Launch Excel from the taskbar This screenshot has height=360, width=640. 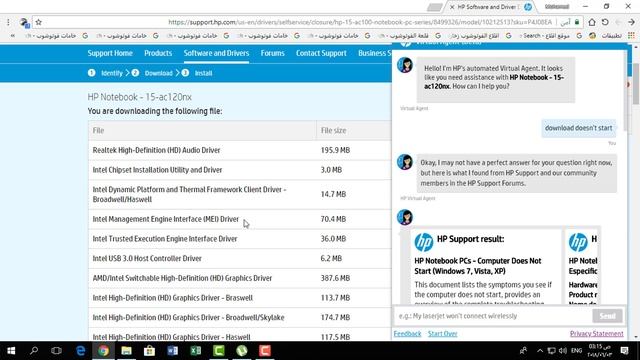coord(196,351)
